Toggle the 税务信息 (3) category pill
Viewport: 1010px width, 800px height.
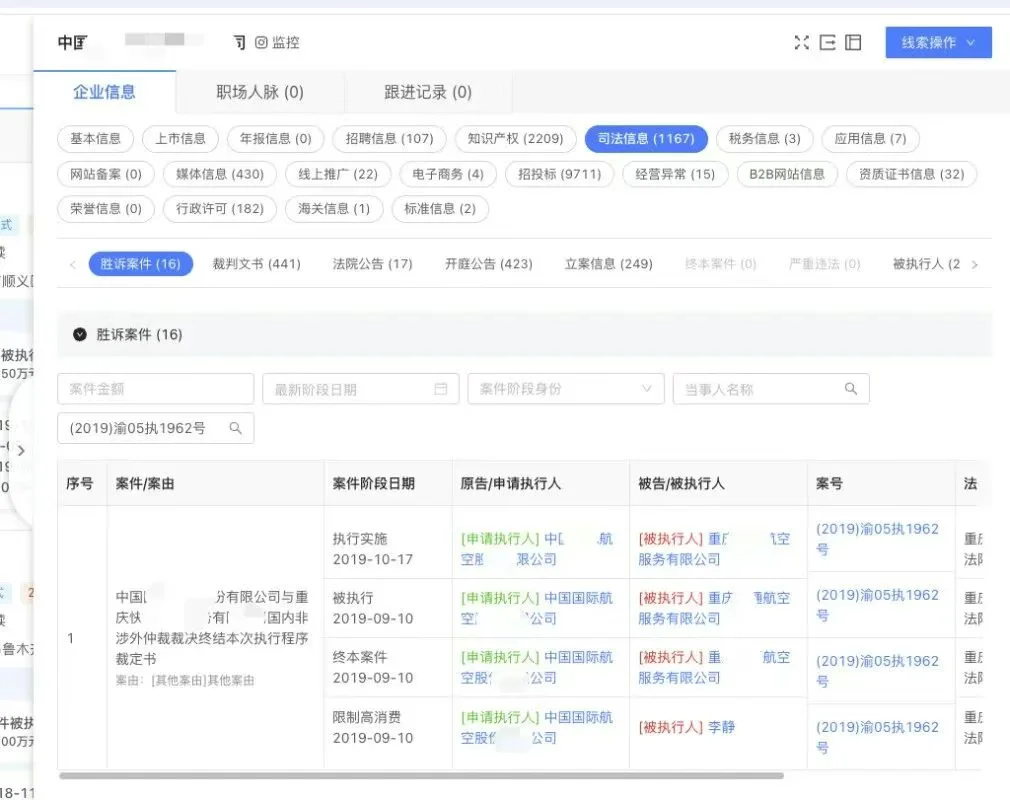pos(765,139)
